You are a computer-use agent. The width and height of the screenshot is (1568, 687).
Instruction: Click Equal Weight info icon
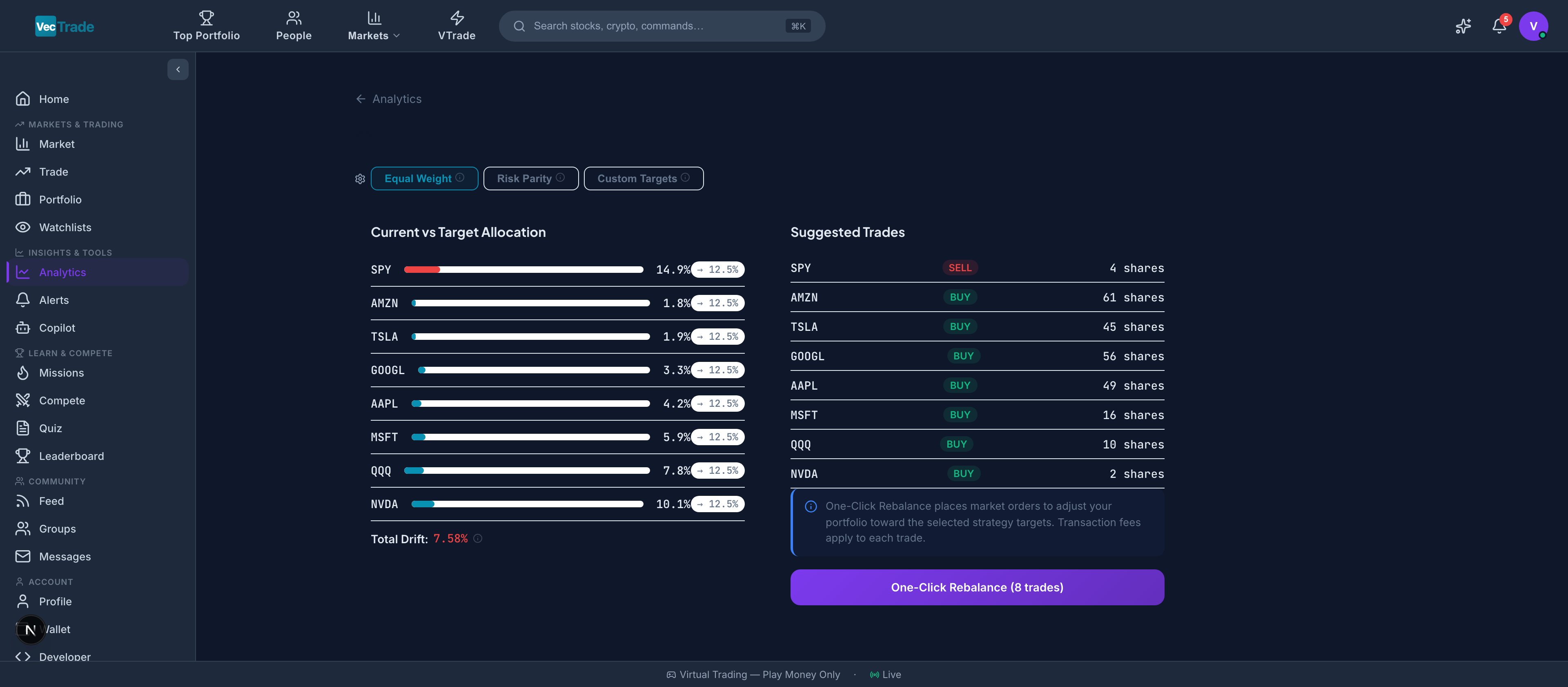pos(459,177)
